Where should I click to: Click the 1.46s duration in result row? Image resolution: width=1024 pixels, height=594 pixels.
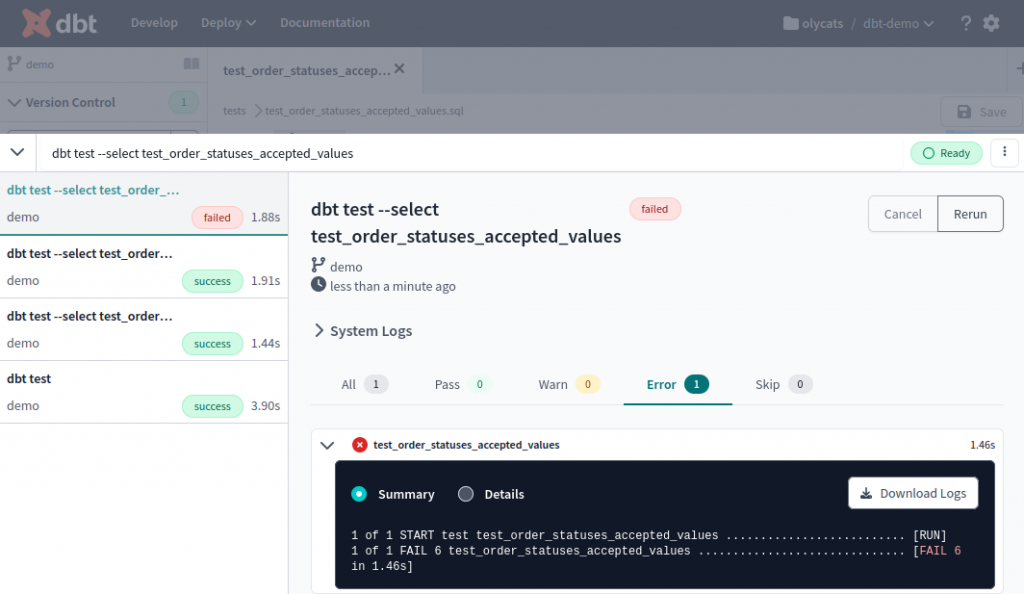[982, 445]
